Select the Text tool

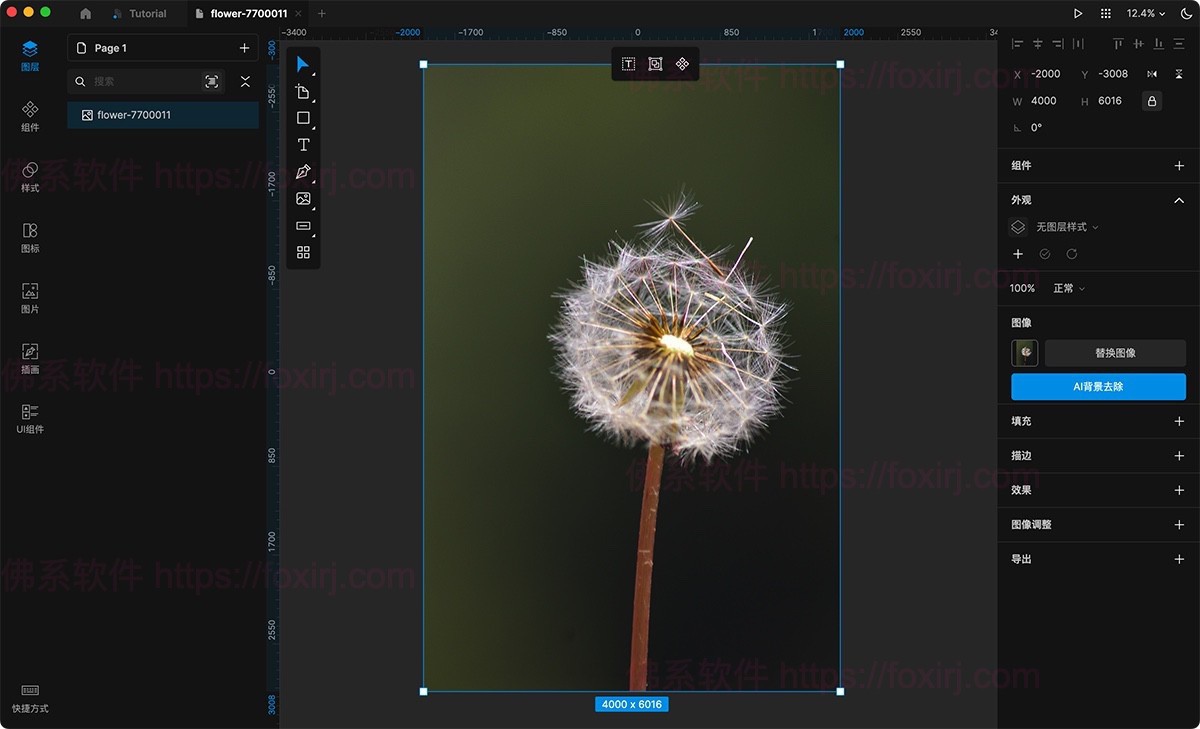pyautogui.click(x=303, y=145)
